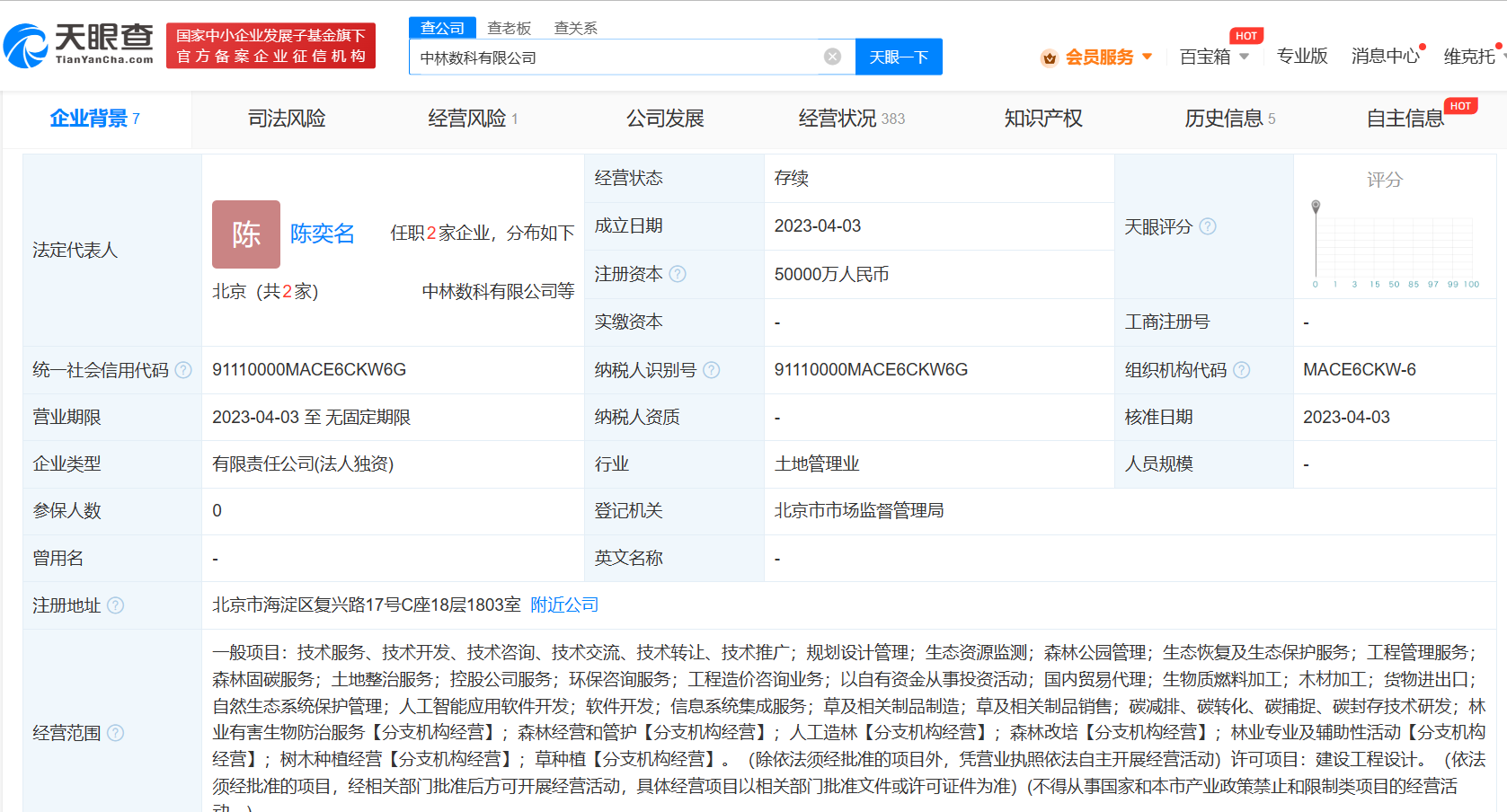Viewport: 1507px width, 812px height.
Task: Click the 北京 (共2家) region text
Action: [x=265, y=292]
